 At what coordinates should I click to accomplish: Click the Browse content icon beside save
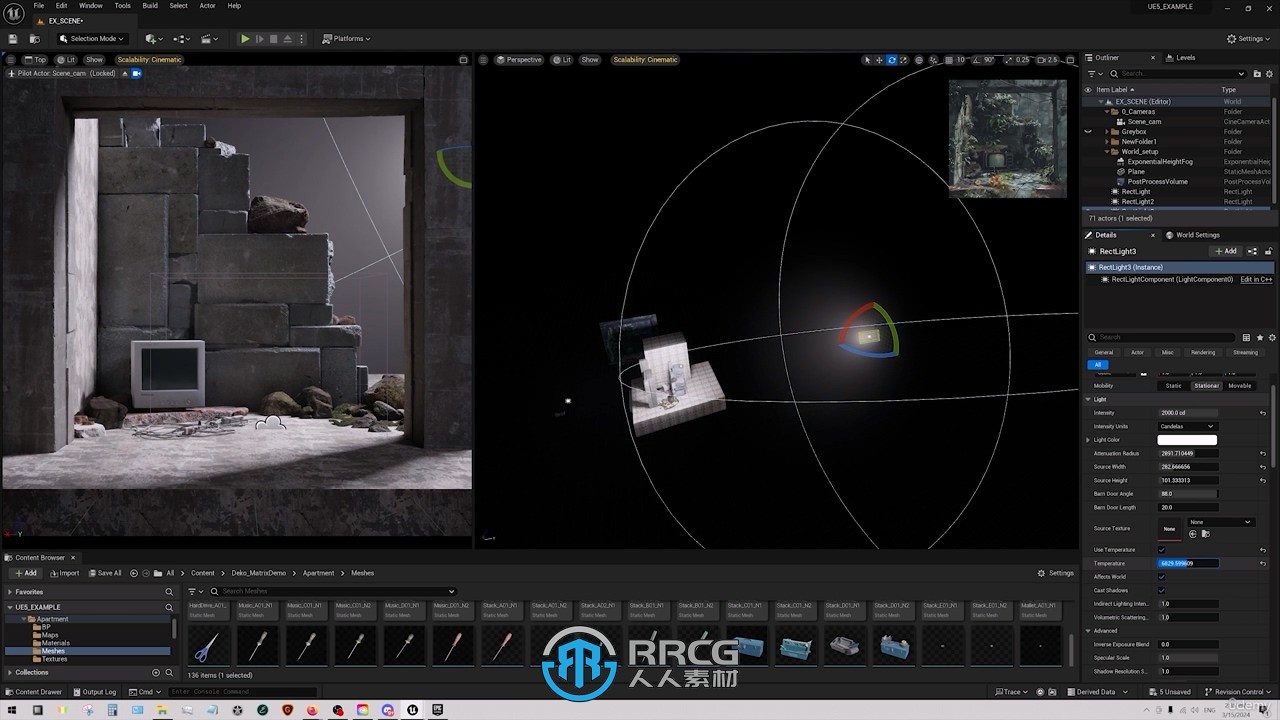tap(35, 39)
